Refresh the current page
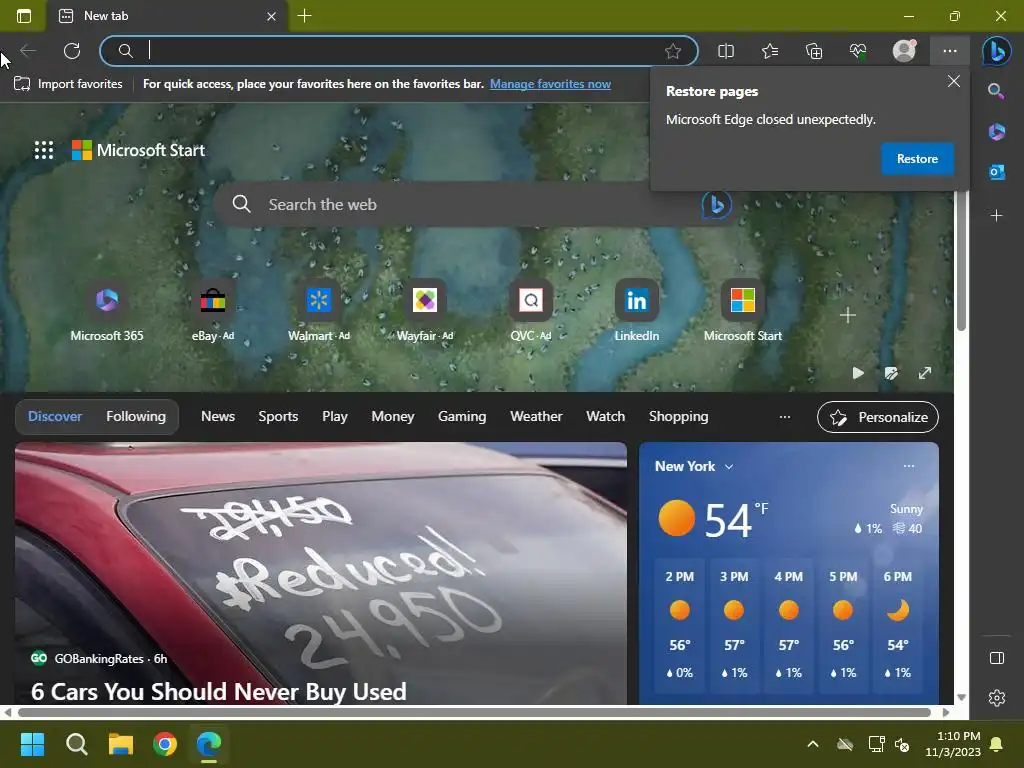The height and width of the screenshot is (768, 1024). [x=72, y=51]
